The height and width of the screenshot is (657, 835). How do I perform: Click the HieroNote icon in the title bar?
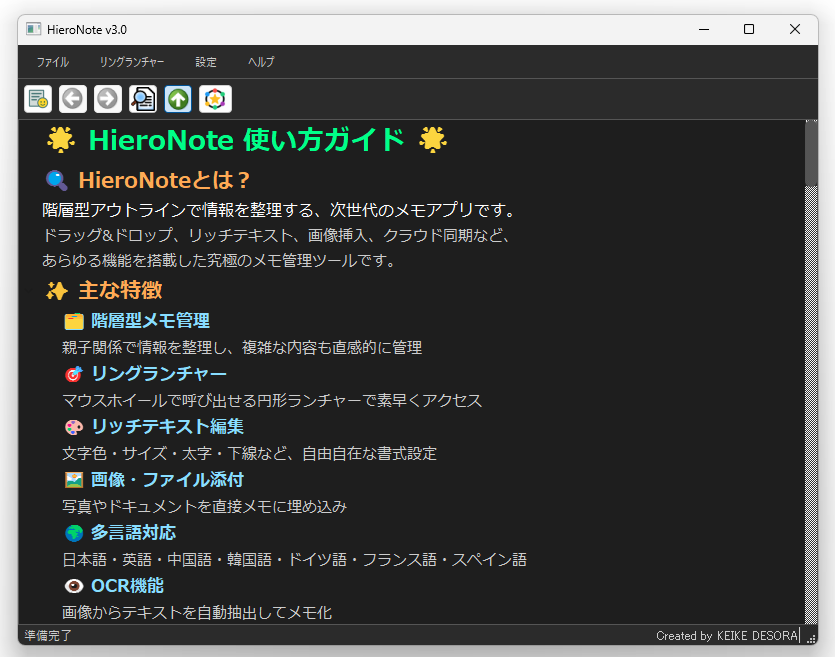(32, 30)
